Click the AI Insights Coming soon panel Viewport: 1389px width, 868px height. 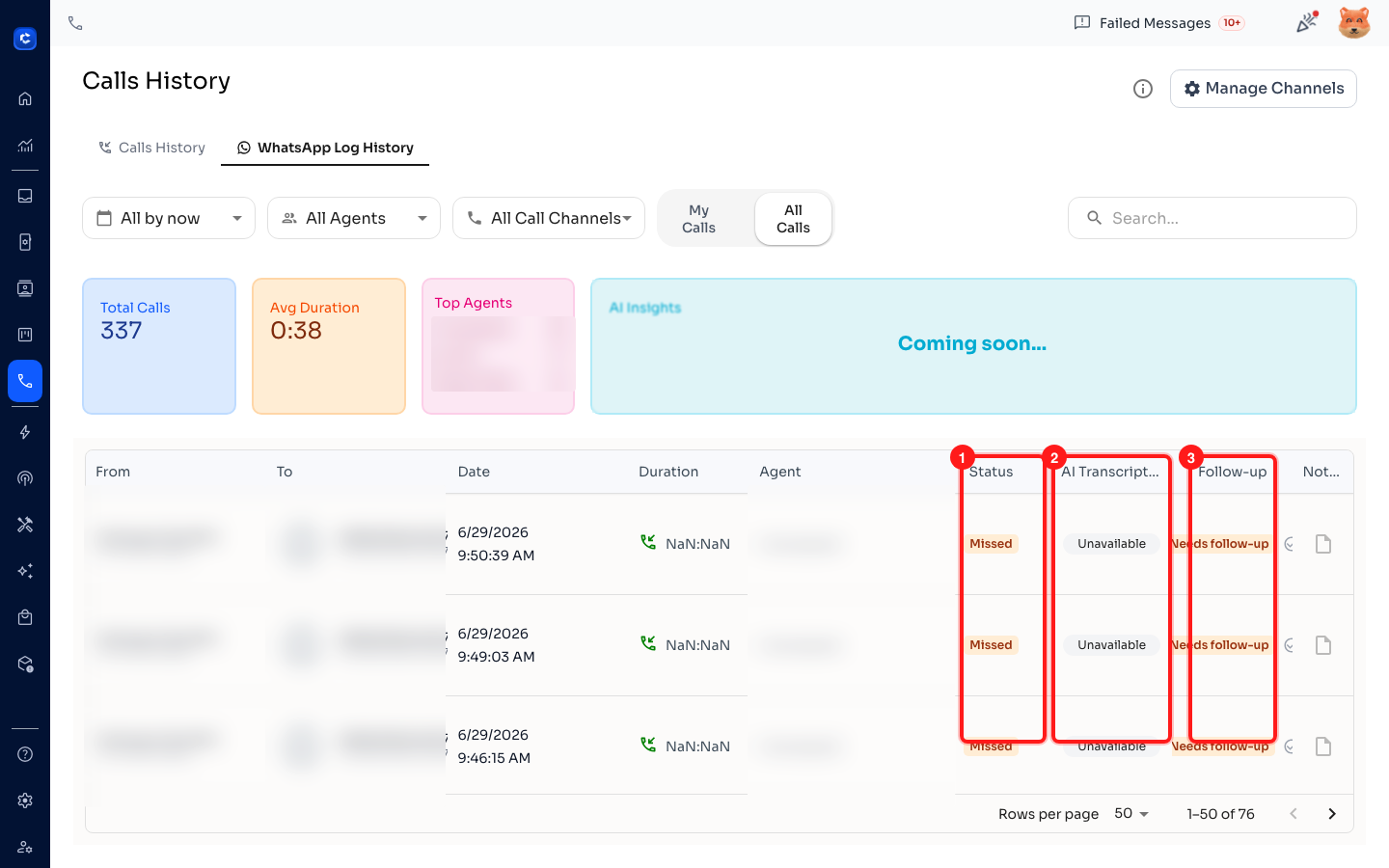973,346
